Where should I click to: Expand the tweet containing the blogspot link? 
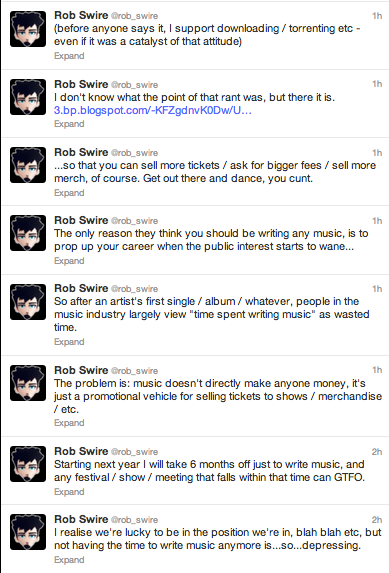[69, 124]
